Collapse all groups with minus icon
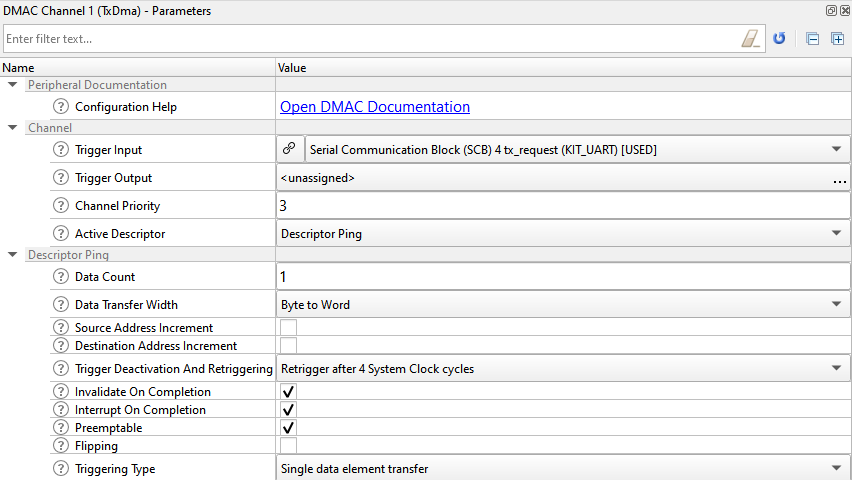Screen dimensions: 852x480 (x=812, y=39)
